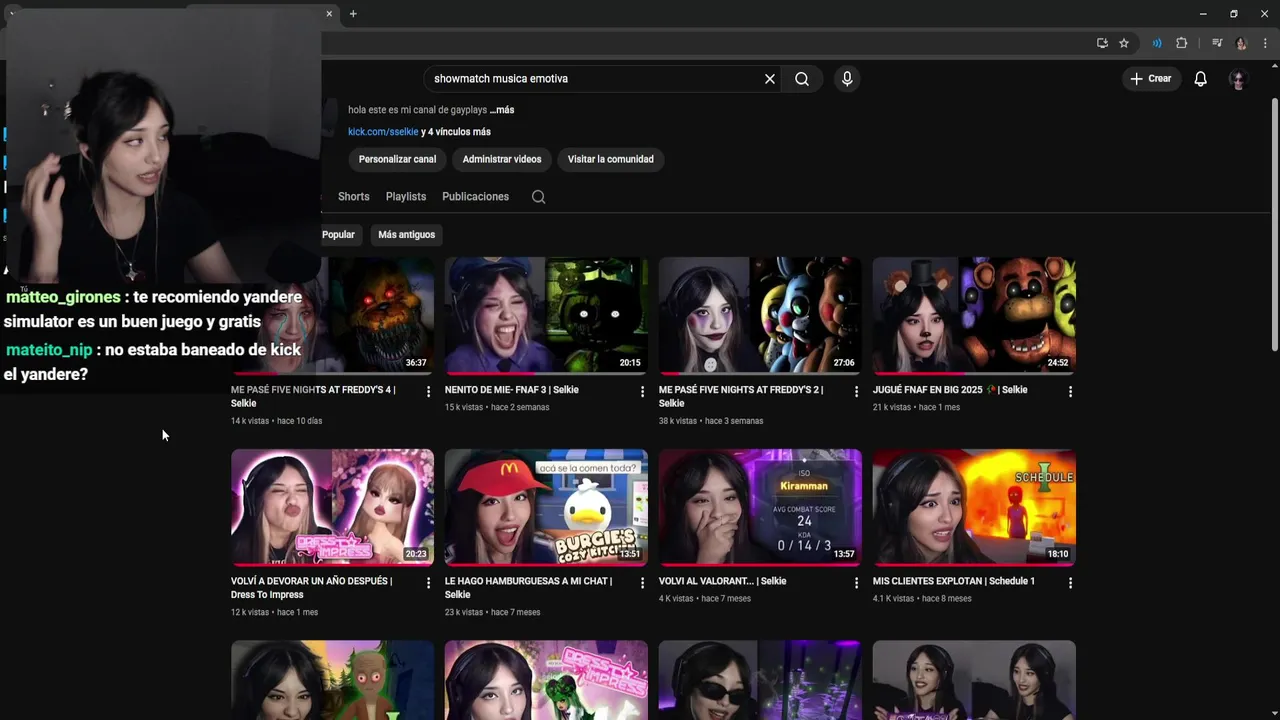Open options menu for VOLVÍ A DEVORAR video
This screenshot has width=1280, height=720.
pyautogui.click(x=428, y=583)
